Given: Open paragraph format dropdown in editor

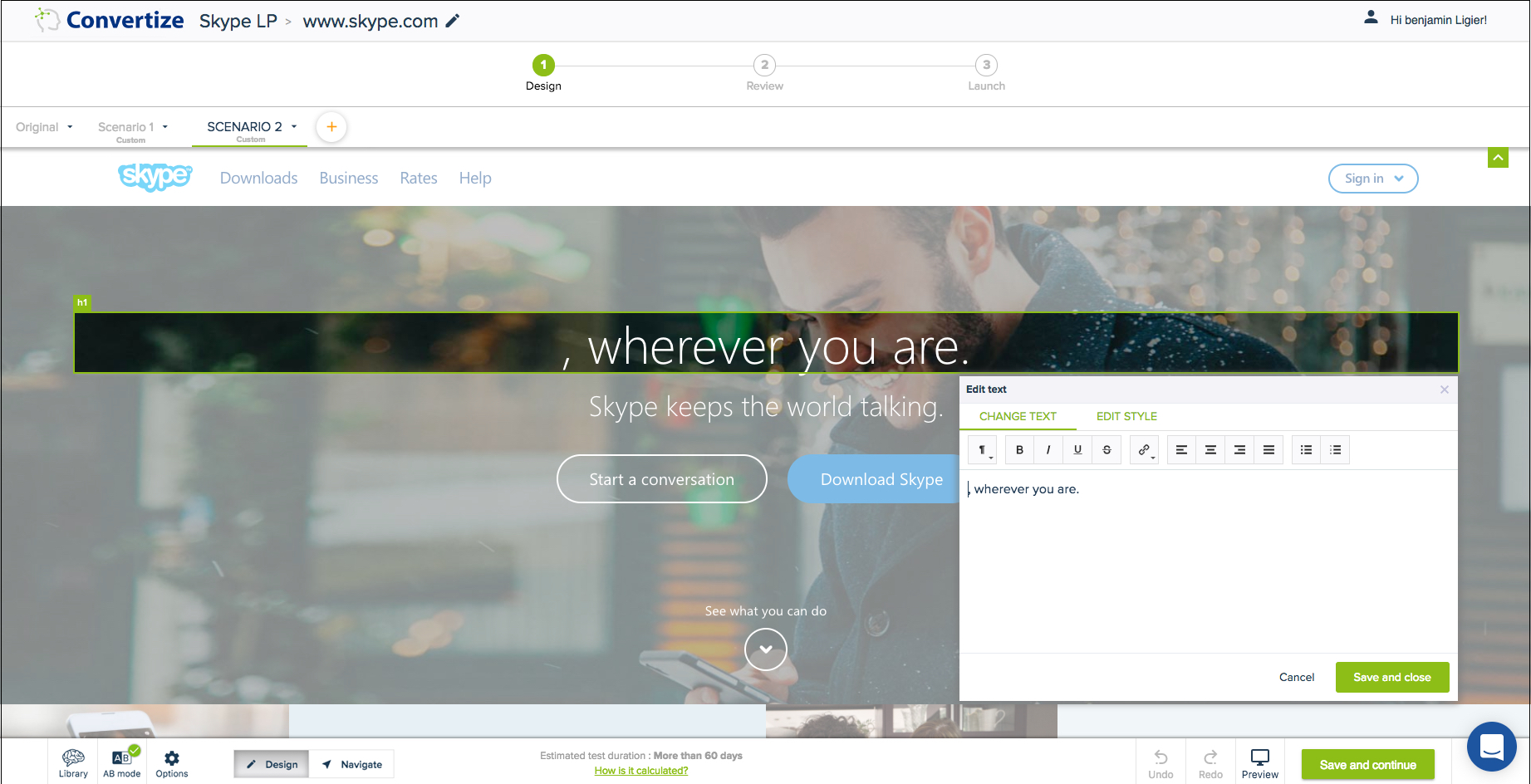Looking at the screenshot, I should coord(984,450).
